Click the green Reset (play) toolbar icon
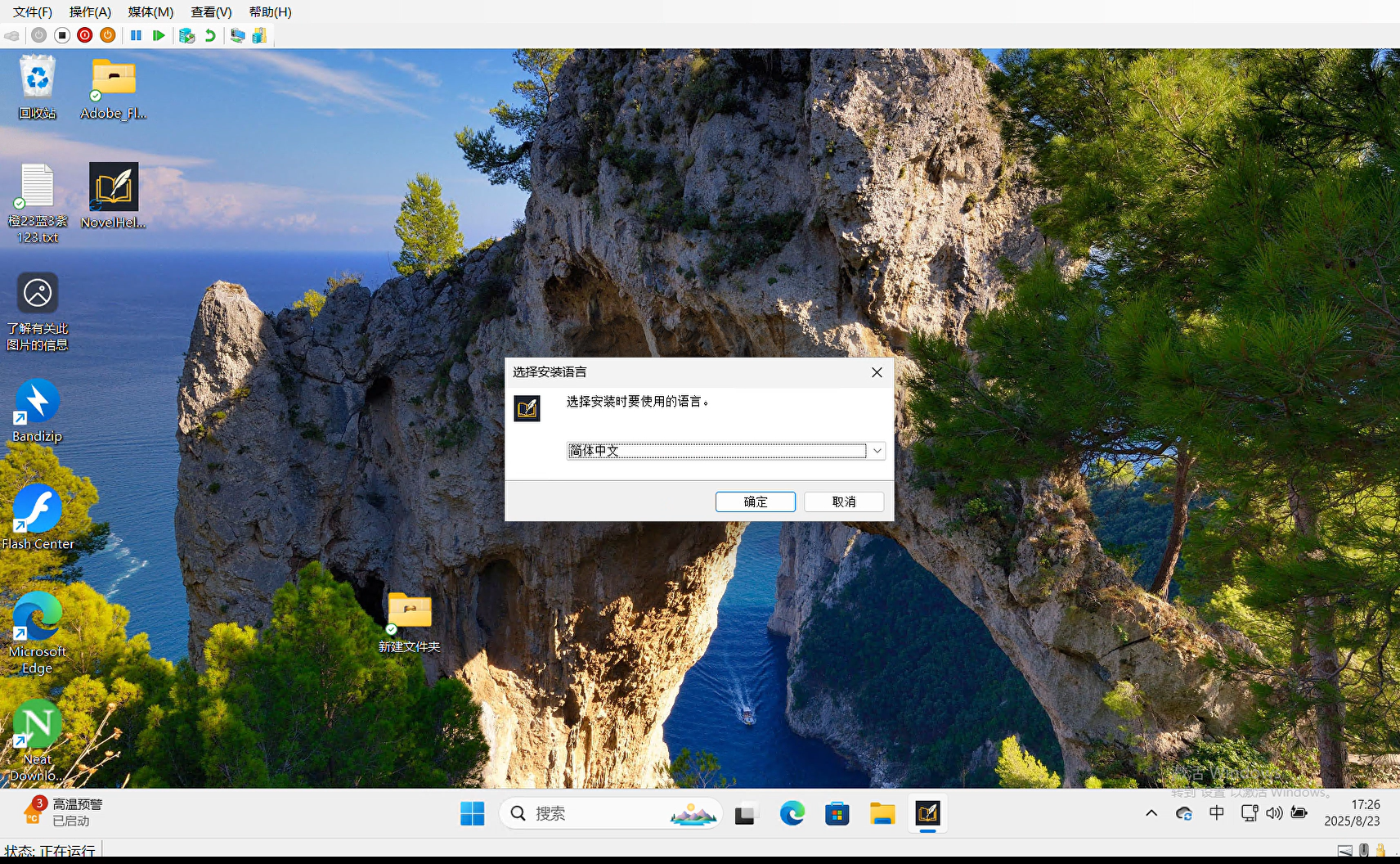 (x=159, y=35)
